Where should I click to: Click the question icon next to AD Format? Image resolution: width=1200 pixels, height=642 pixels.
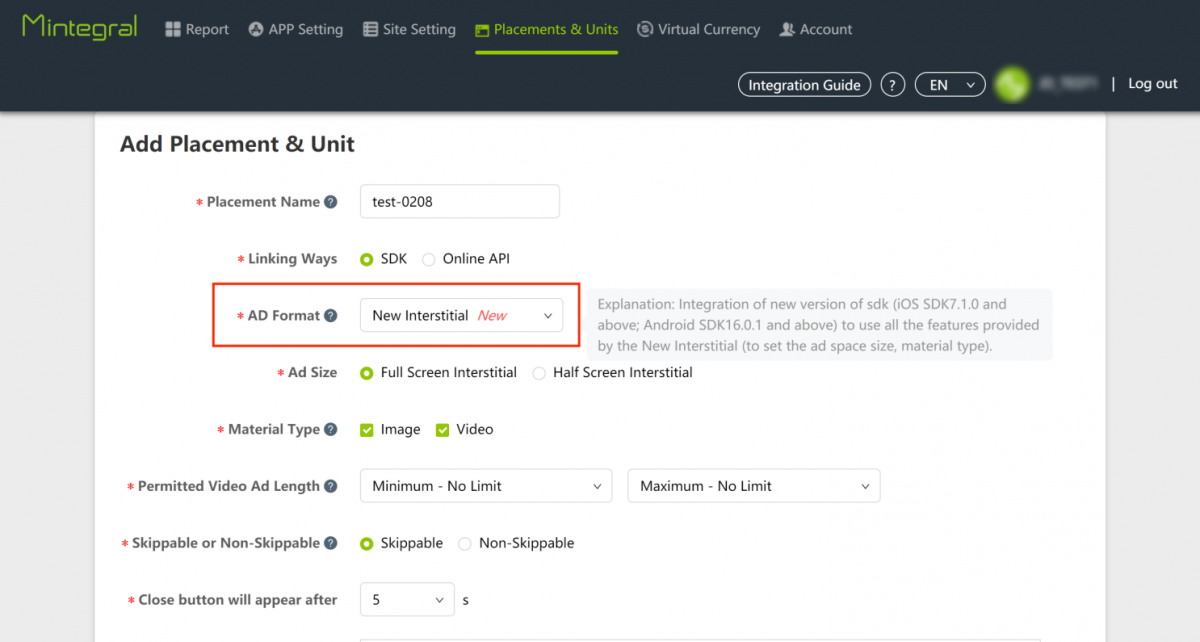click(331, 314)
